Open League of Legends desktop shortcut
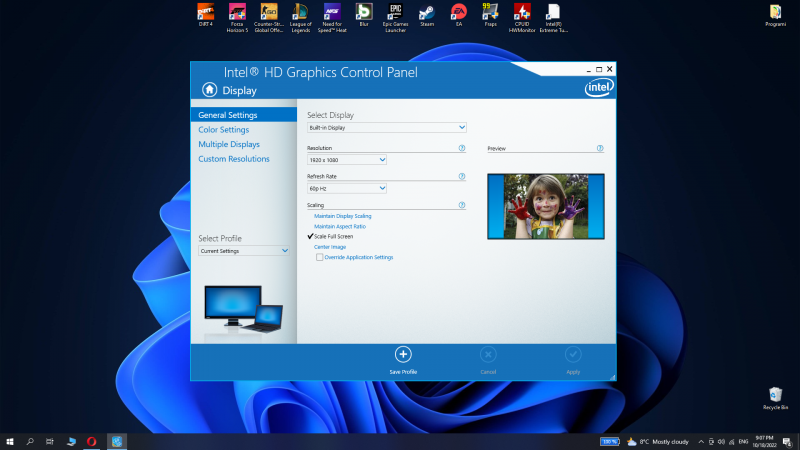This screenshot has height=450, width=800. (301, 18)
